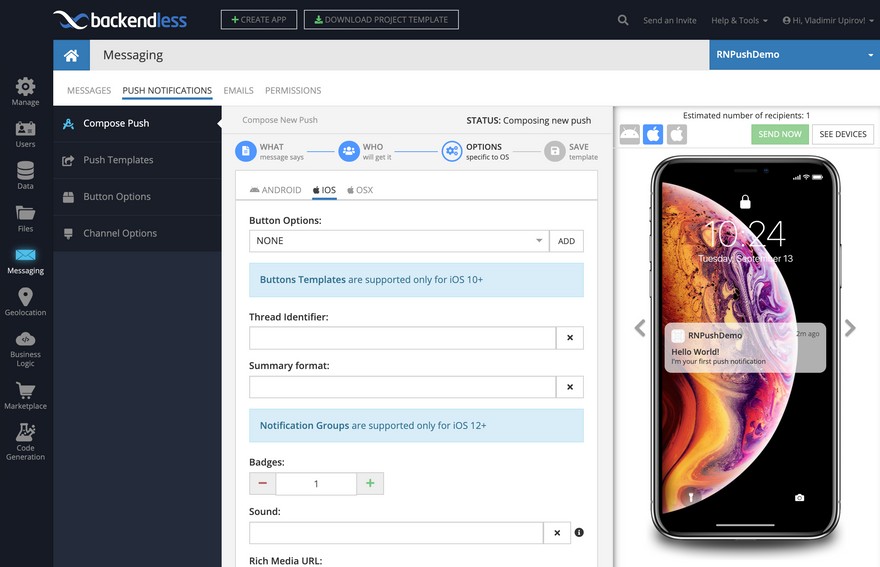The height and width of the screenshot is (567, 880).
Task: Open the PERMISSIONS tab
Action: coord(293,90)
